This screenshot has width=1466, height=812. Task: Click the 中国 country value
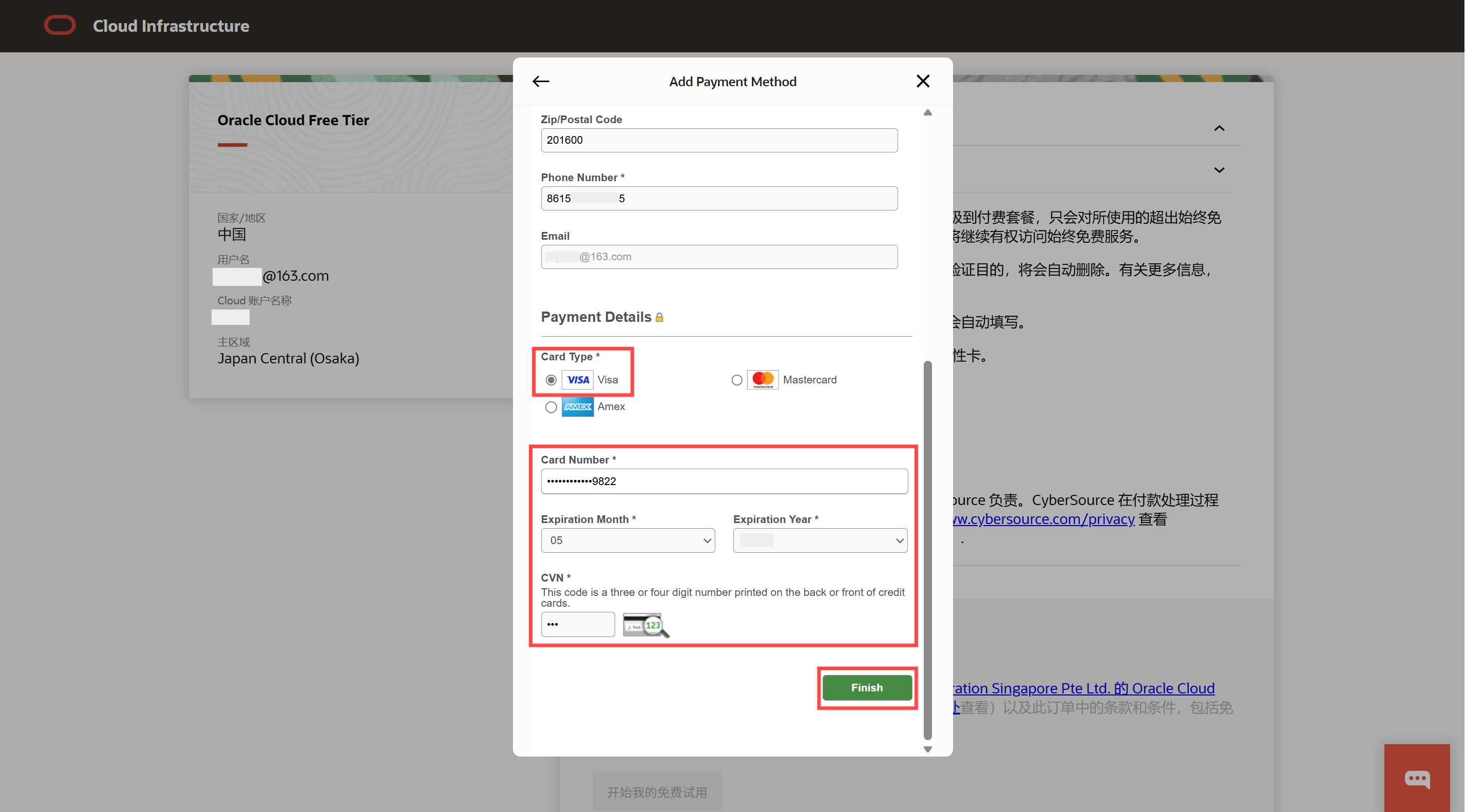[x=232, y=234]
